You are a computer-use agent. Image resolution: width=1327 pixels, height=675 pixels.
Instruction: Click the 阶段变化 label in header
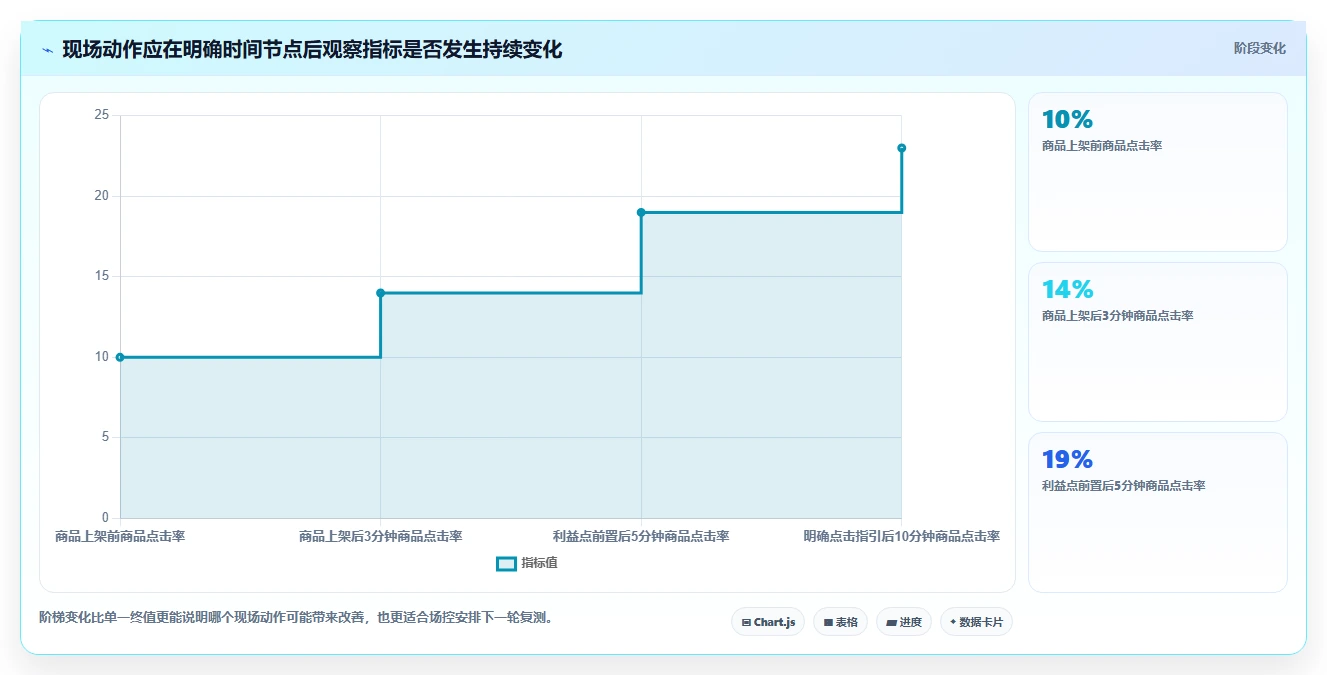[1259, 48]
